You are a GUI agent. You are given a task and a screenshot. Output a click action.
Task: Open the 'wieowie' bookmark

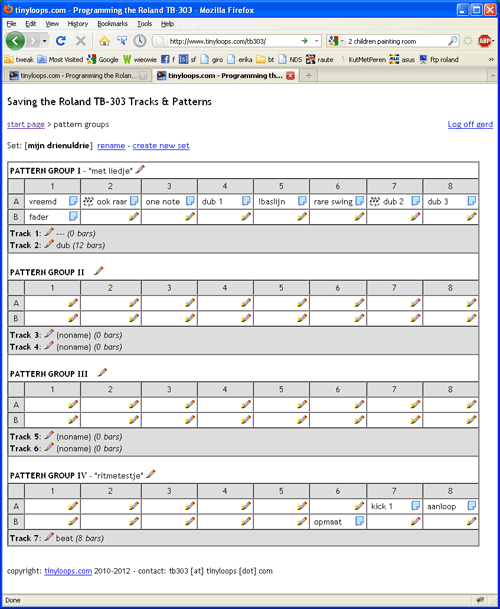(x=140, y=59)
